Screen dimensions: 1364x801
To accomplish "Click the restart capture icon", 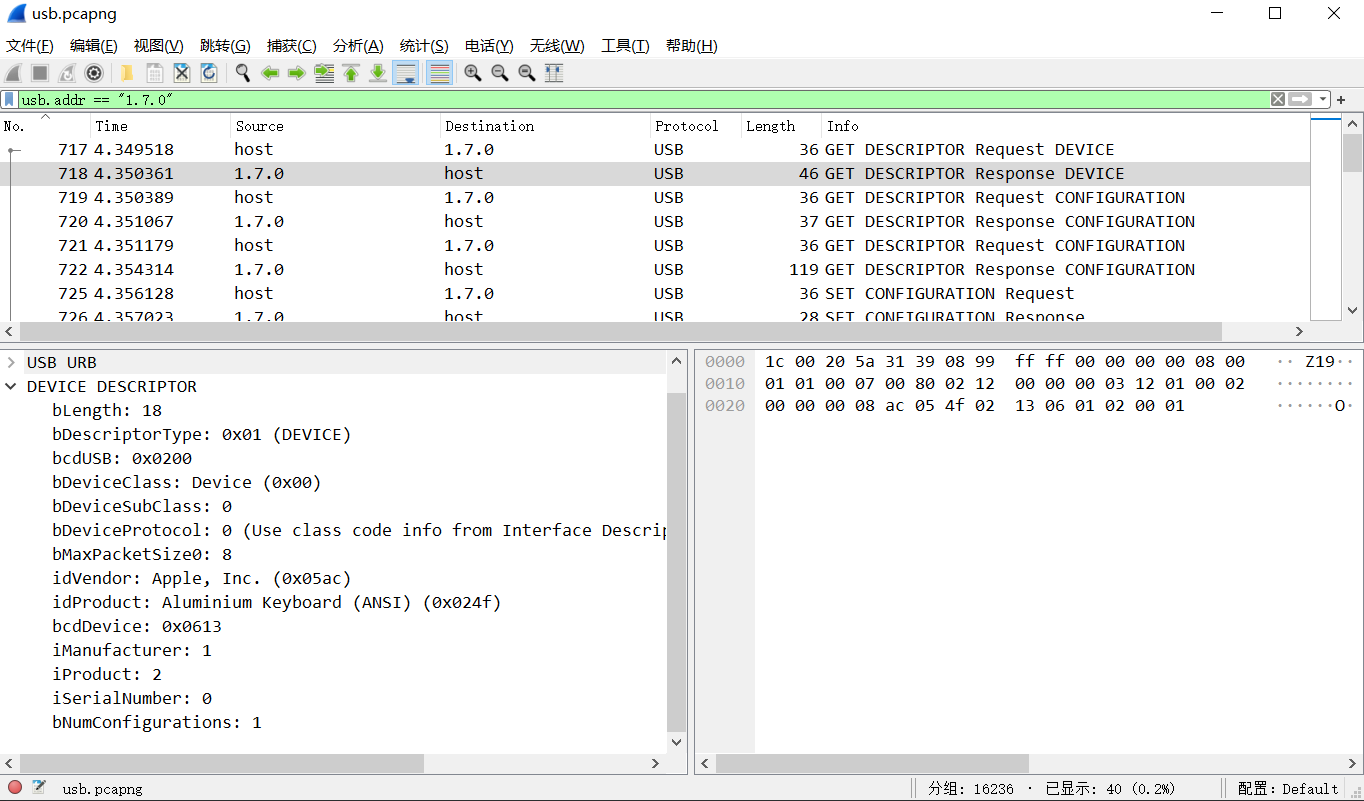I will (67, 73).
